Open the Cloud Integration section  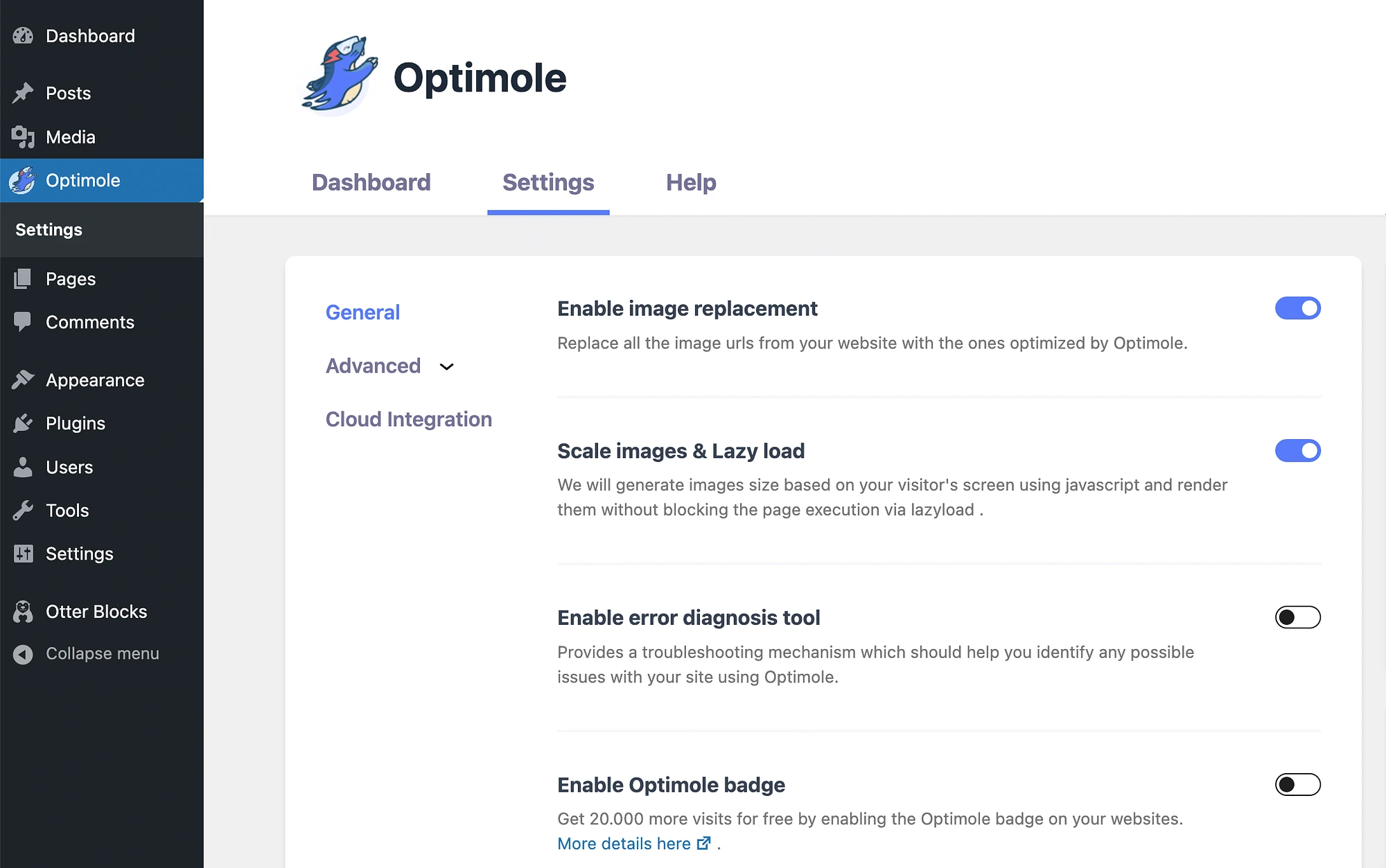point(409,419)
